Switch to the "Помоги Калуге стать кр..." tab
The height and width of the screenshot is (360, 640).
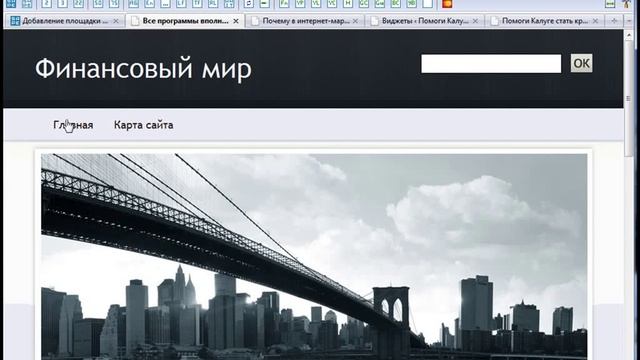[545, 21]
